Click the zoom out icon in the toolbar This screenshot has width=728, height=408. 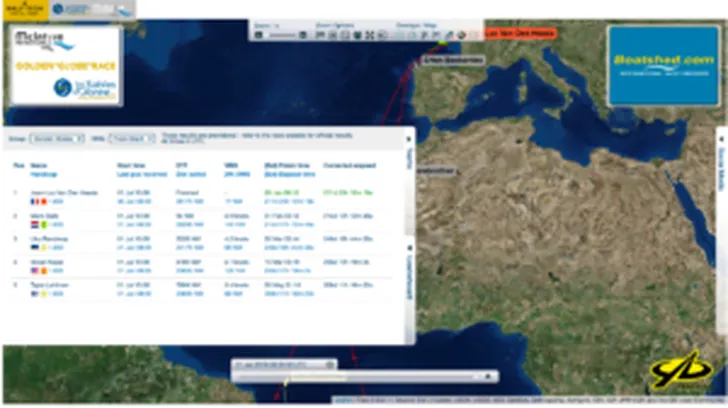coord(258,35)
